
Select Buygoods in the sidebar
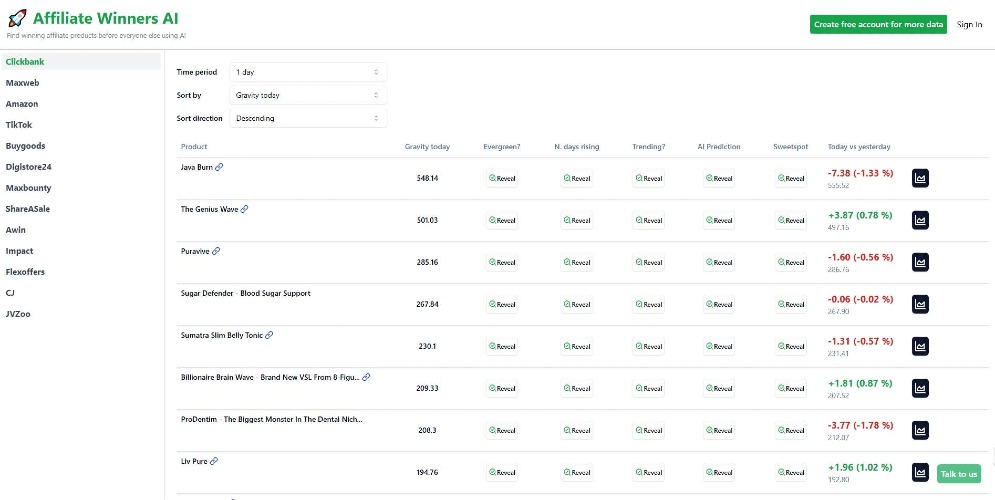25,146
